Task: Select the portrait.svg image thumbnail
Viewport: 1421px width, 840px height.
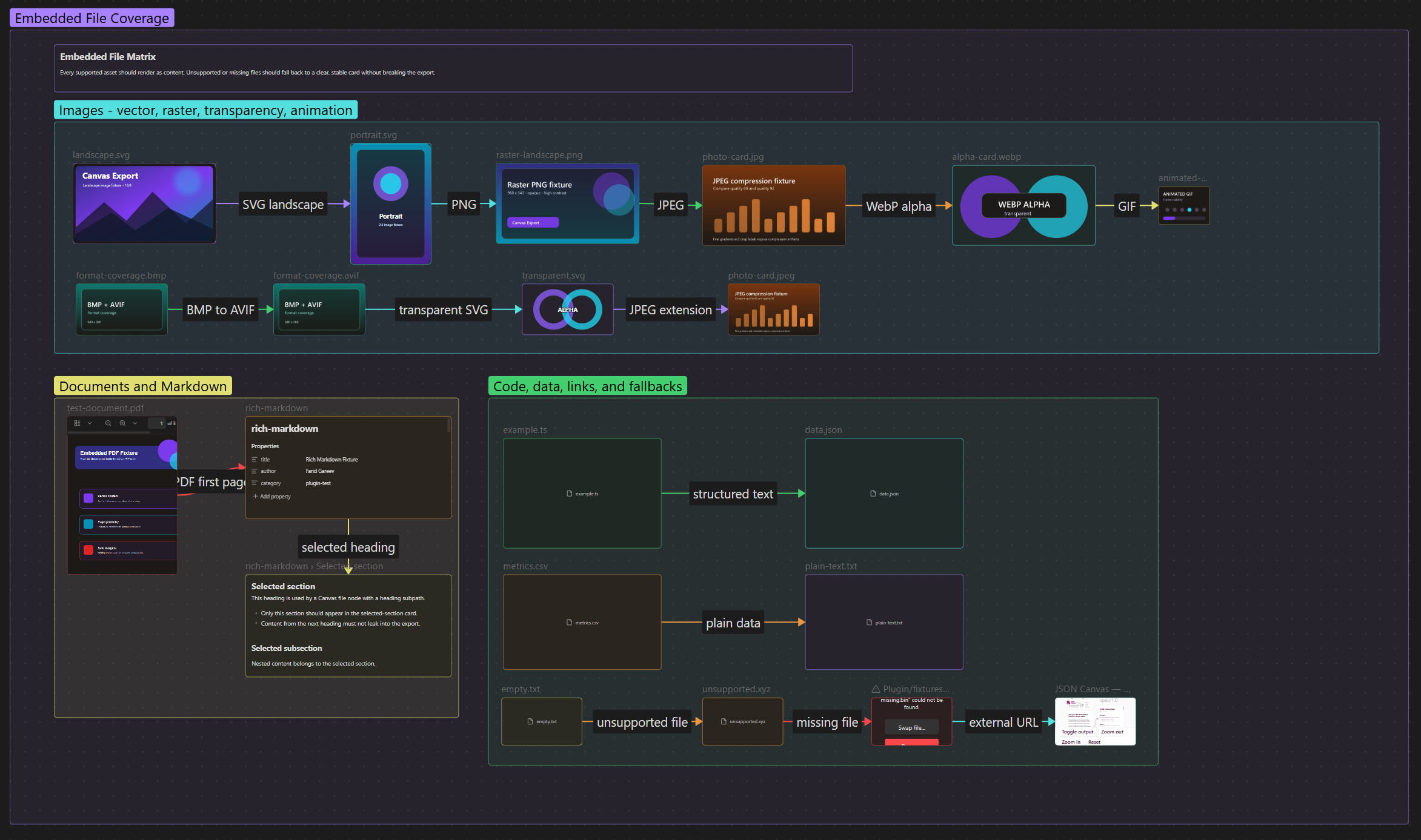Action: (391, 203)
